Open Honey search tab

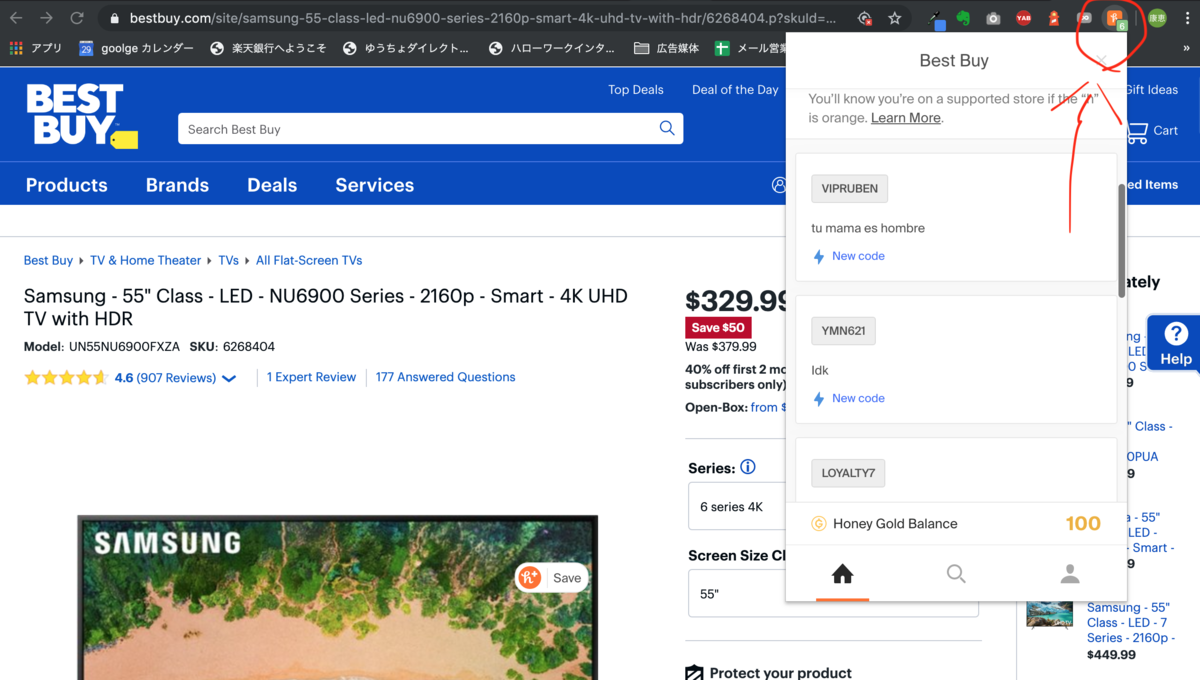pyautogui.click(x=956, y=574)
